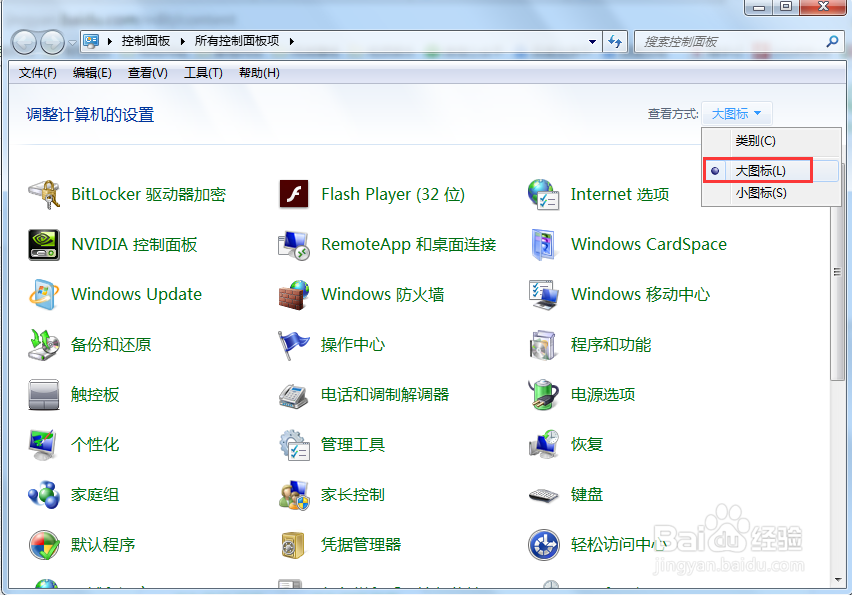Open Flash Player (32 位) settings

[390, 194]
